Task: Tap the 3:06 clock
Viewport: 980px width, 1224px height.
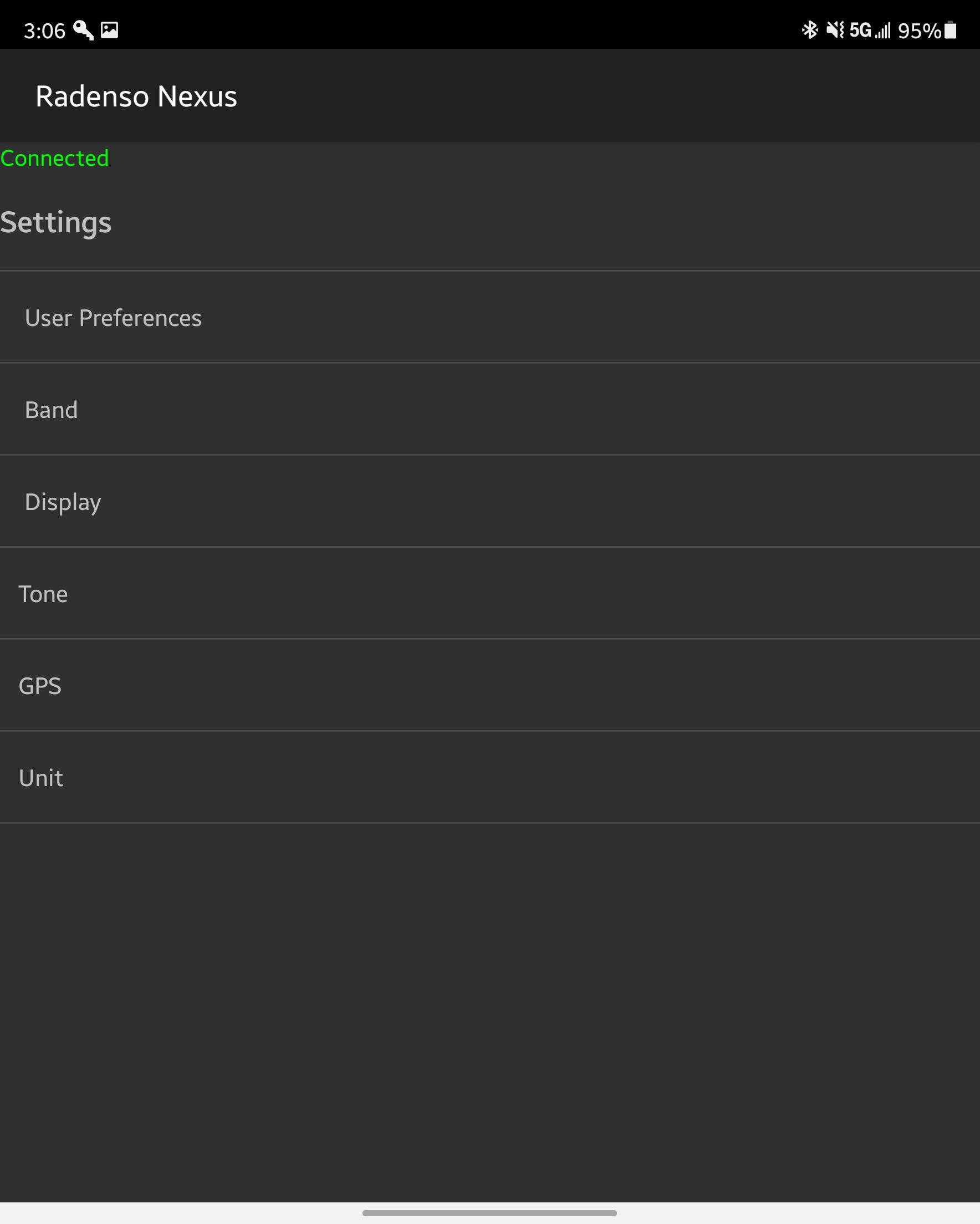Action: pyautogui.click(x=44, y=30)
